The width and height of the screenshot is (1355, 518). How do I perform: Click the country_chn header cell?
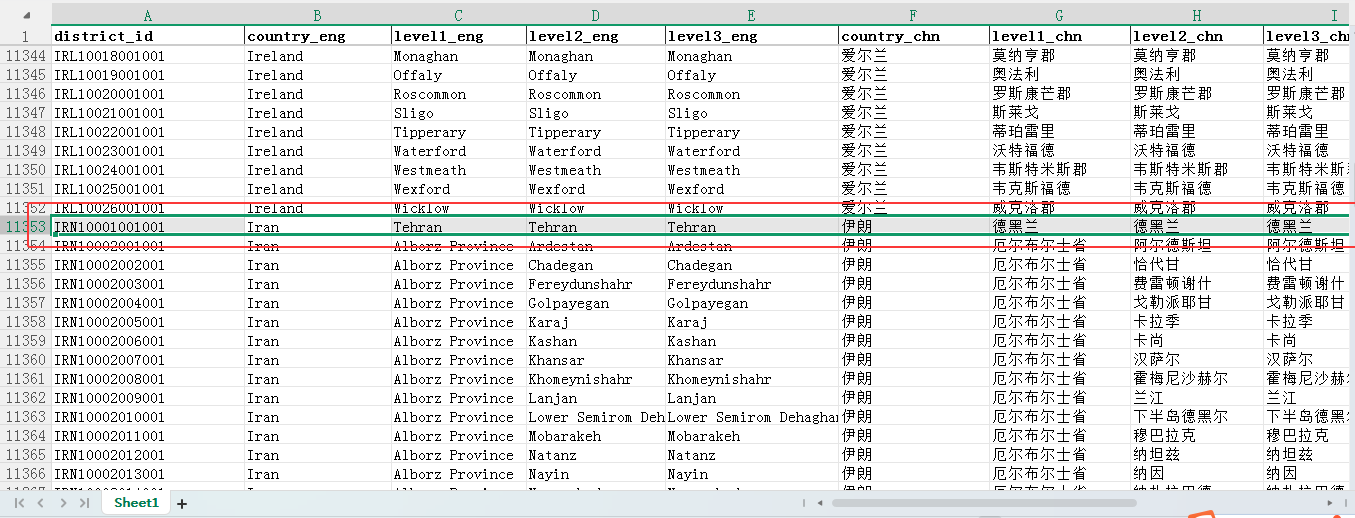pyautogui.click(x=914, y=36)
